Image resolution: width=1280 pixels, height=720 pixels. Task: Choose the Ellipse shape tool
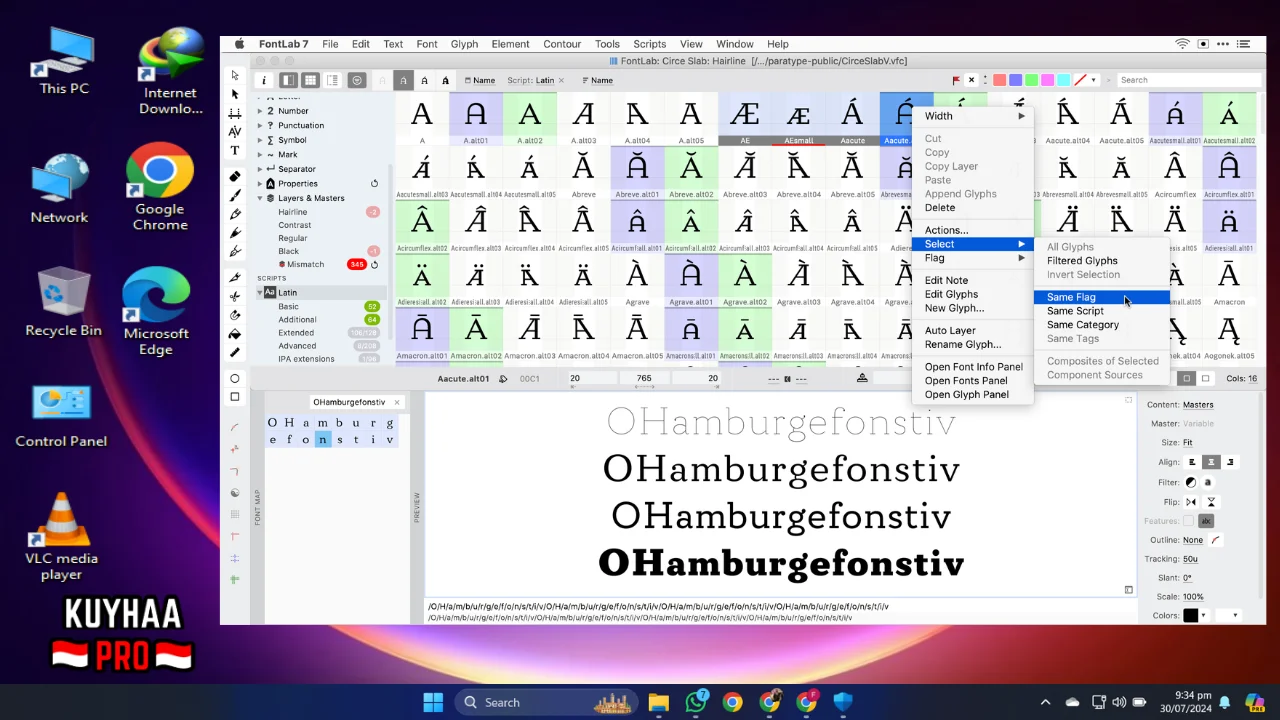(x=235, y=378)
